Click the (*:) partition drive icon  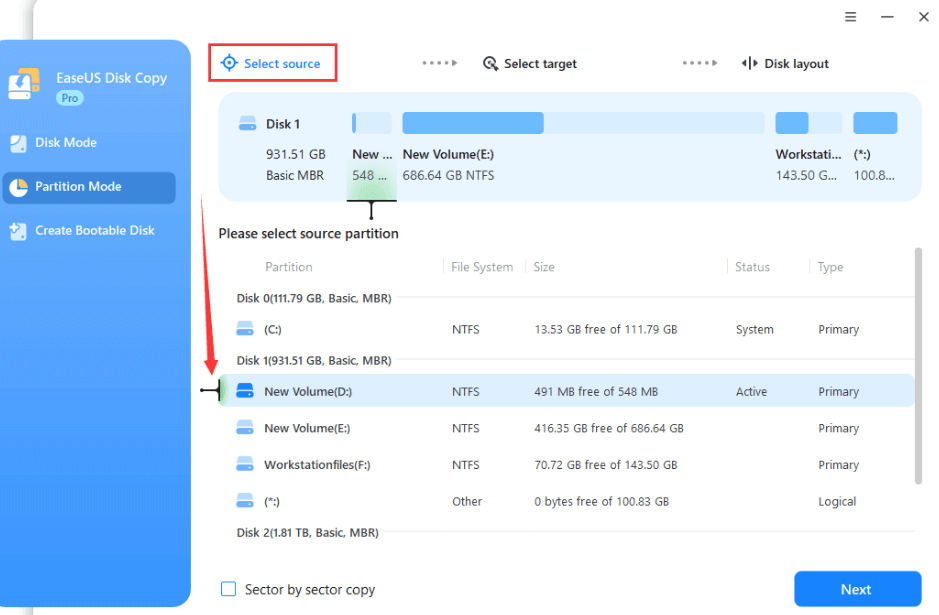tap(244, 501)
